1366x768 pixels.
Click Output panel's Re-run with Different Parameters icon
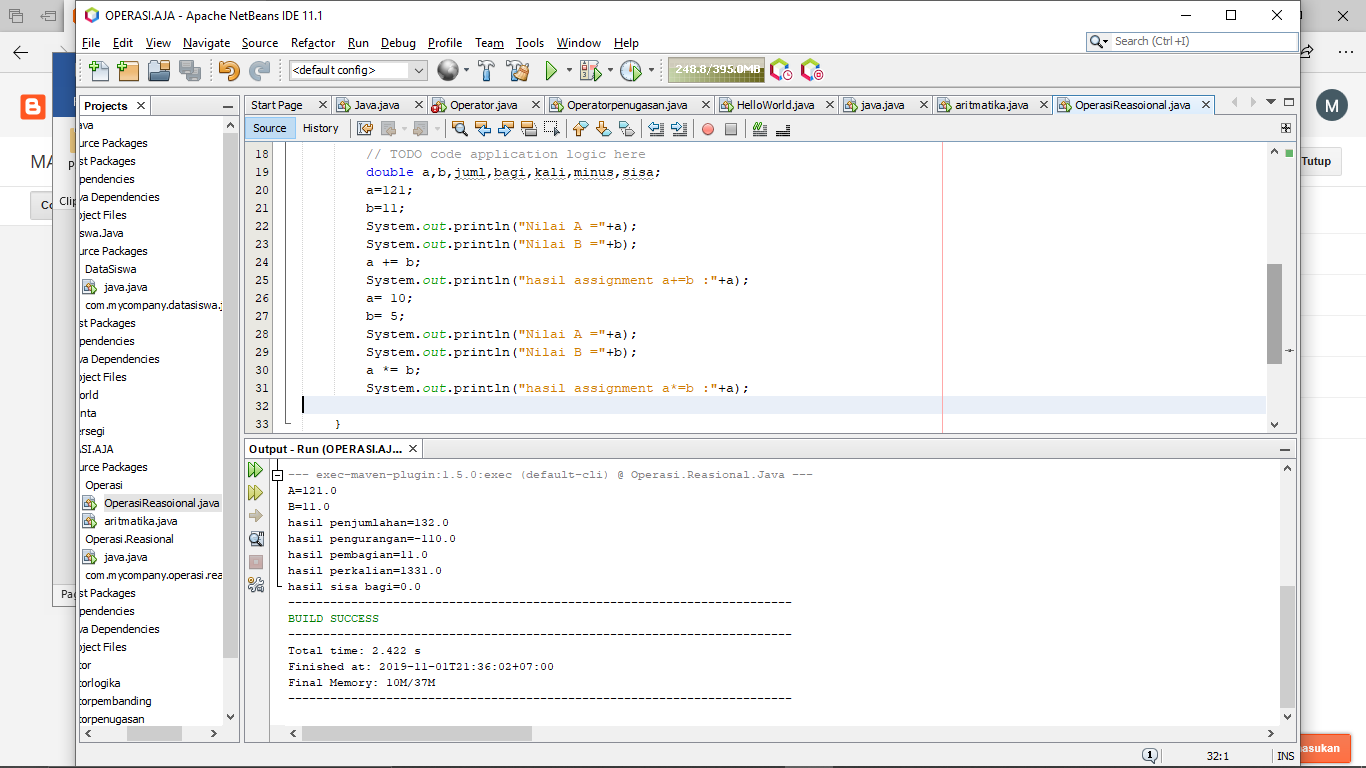point(256,493)
